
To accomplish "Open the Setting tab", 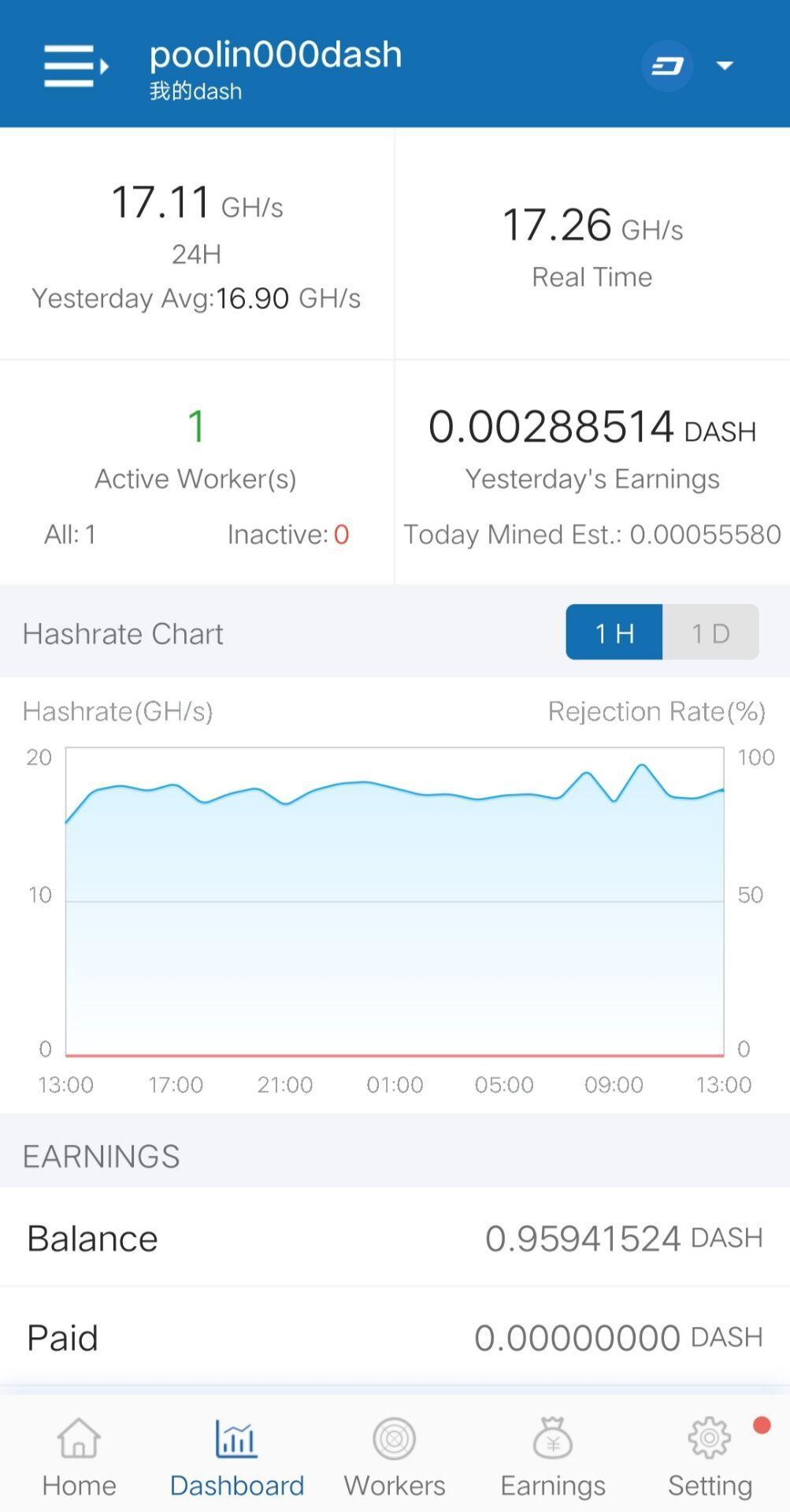I will 710,1457.
